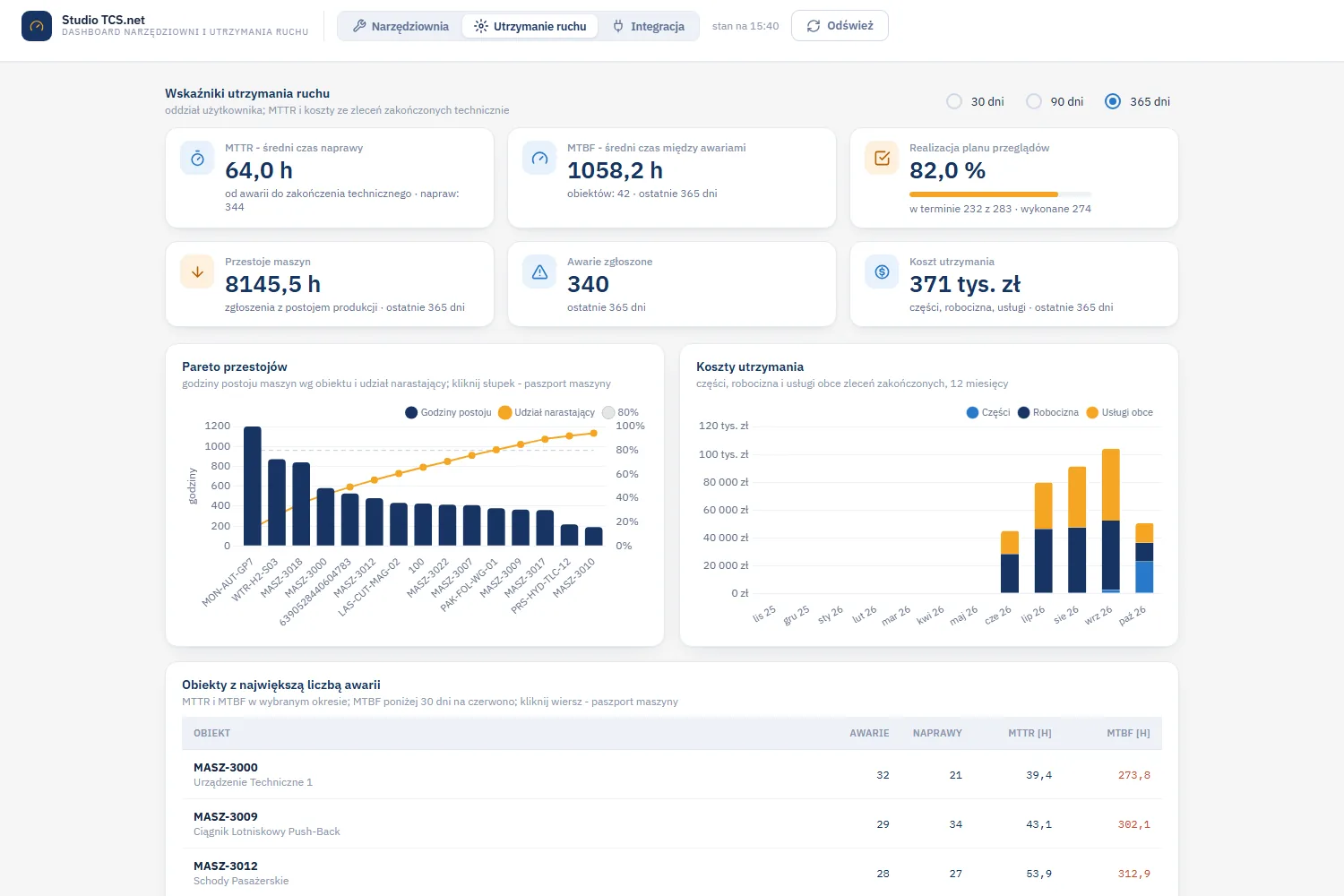Click the reported failures warning triangle icon
The height and width of the screenshot is (896, 1344).
point(539,272)
